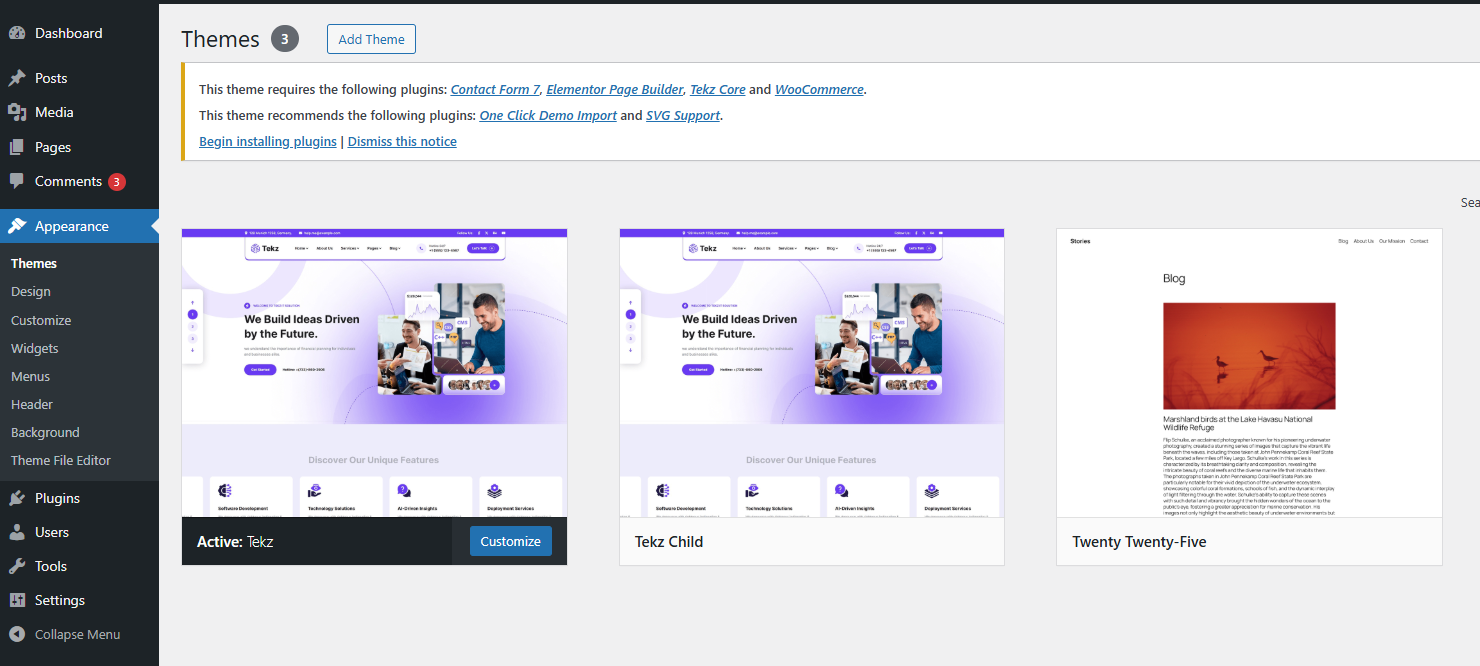Click the Tekz Child theme name

pyautogui.click(x=669, y=542)
